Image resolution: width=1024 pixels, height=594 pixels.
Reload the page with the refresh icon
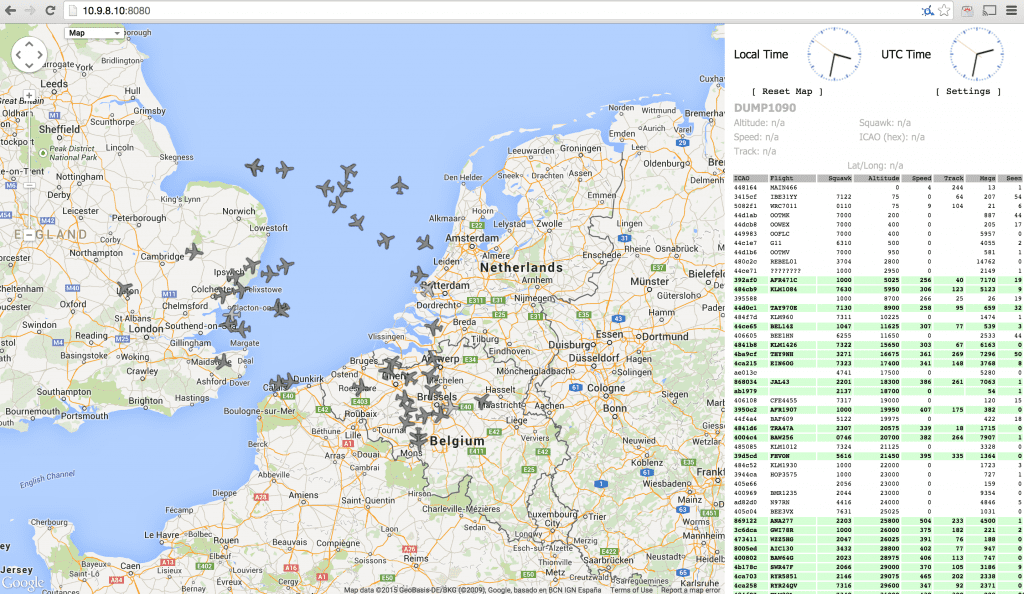[x=50, y=10]
